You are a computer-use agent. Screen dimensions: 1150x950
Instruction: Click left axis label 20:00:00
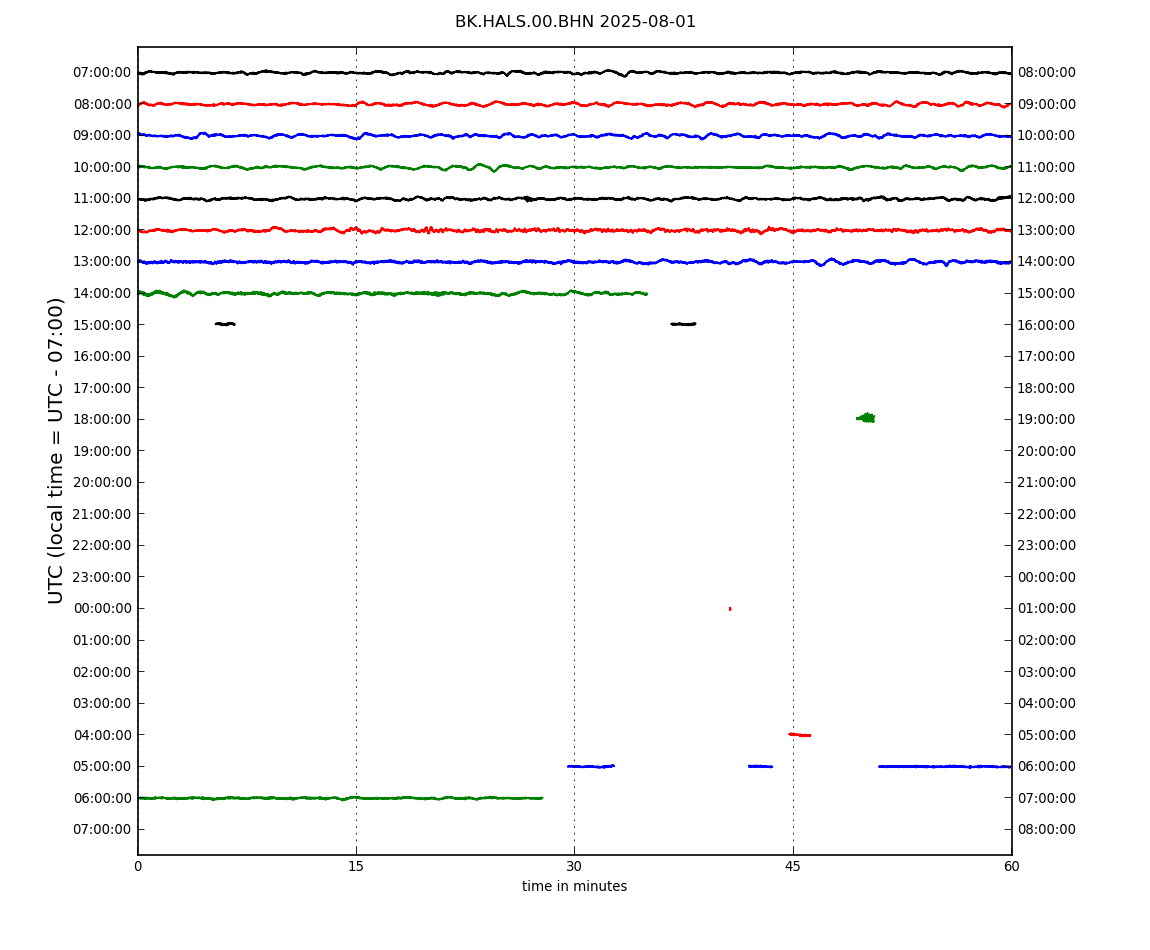(x=102, y=482)
